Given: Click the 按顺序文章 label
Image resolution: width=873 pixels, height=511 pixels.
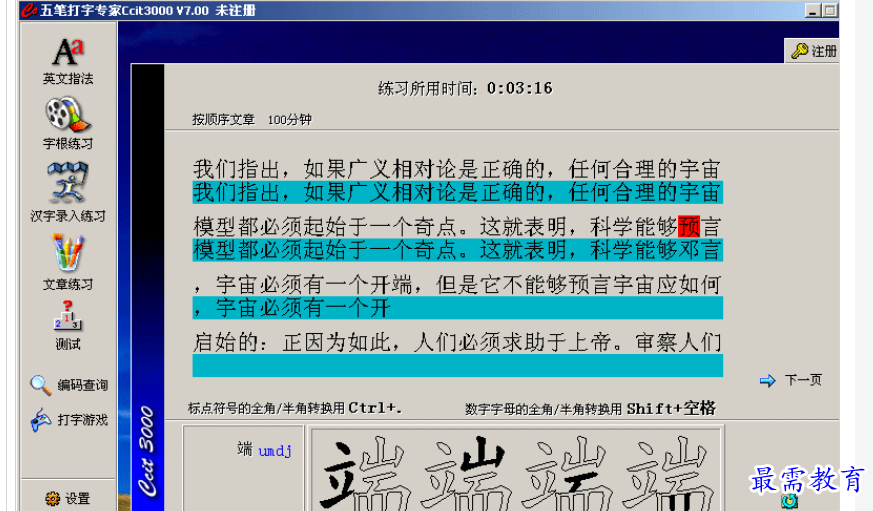Looking at the screenshot, I should tap(223, 120).
